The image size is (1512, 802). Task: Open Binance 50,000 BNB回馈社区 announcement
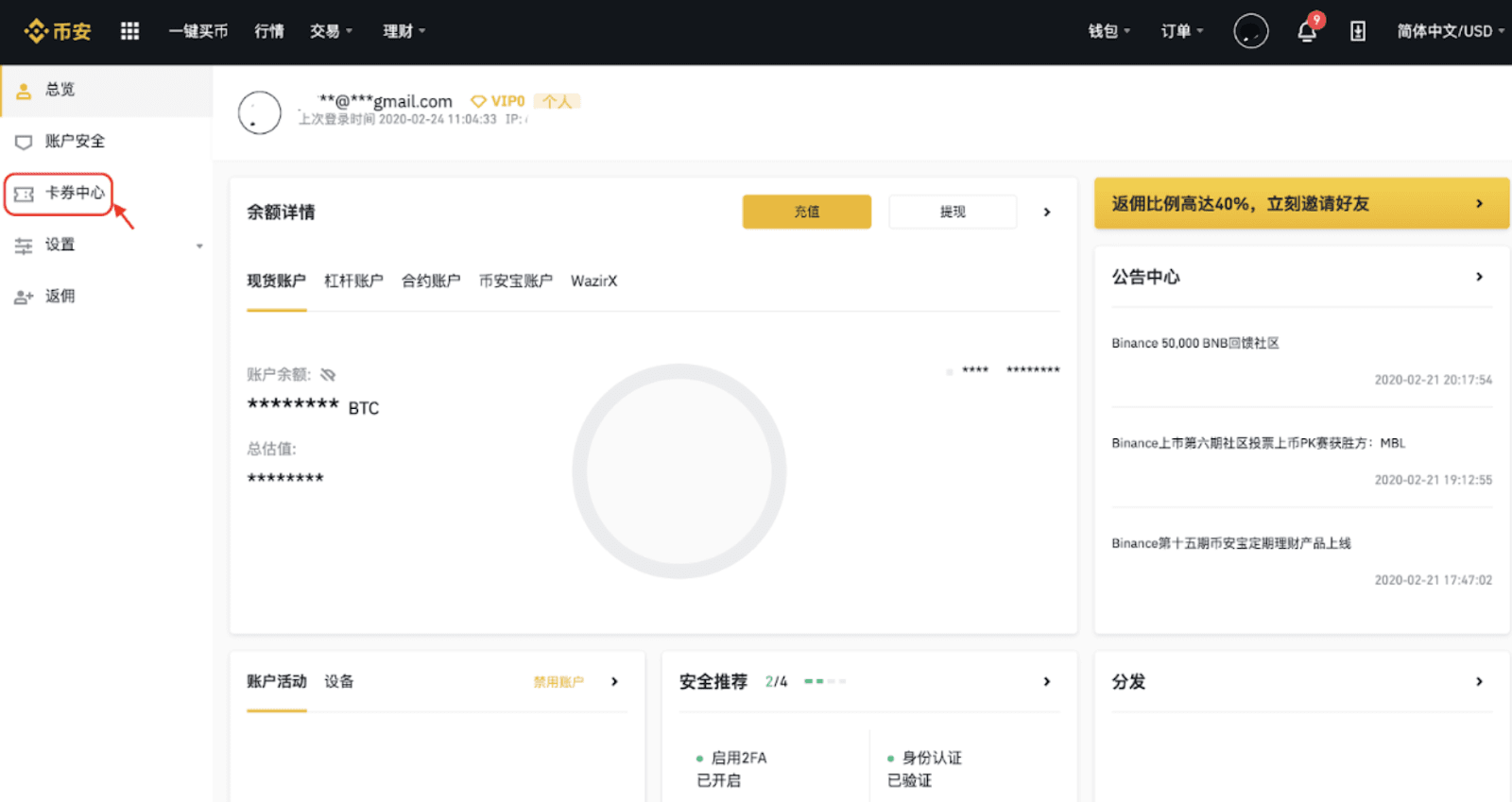[x=1195, y=343]
